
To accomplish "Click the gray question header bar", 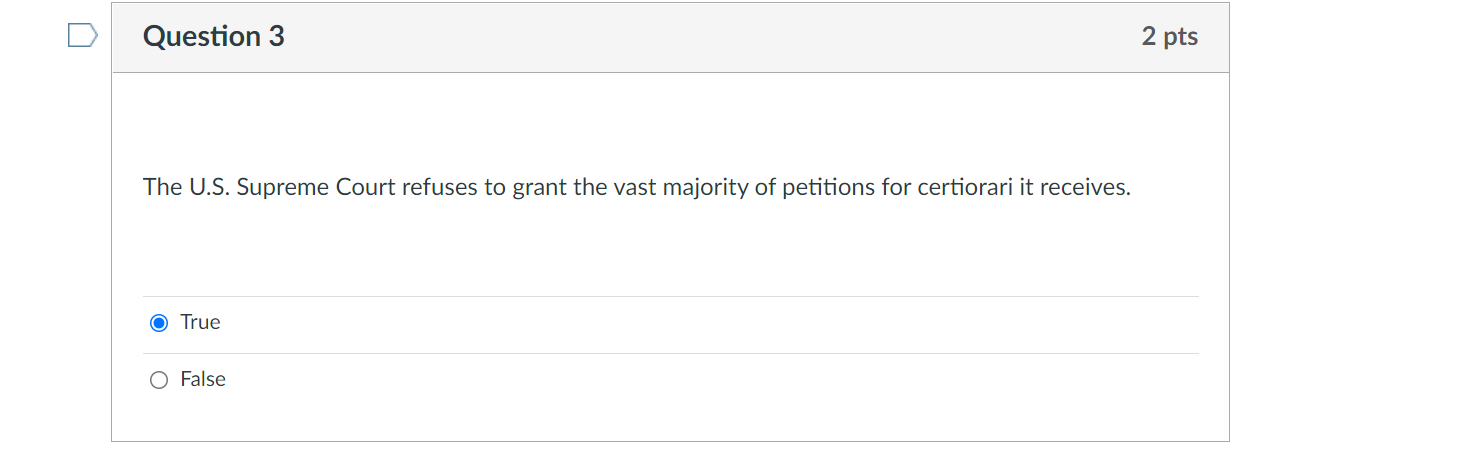I will pos(670,37).
